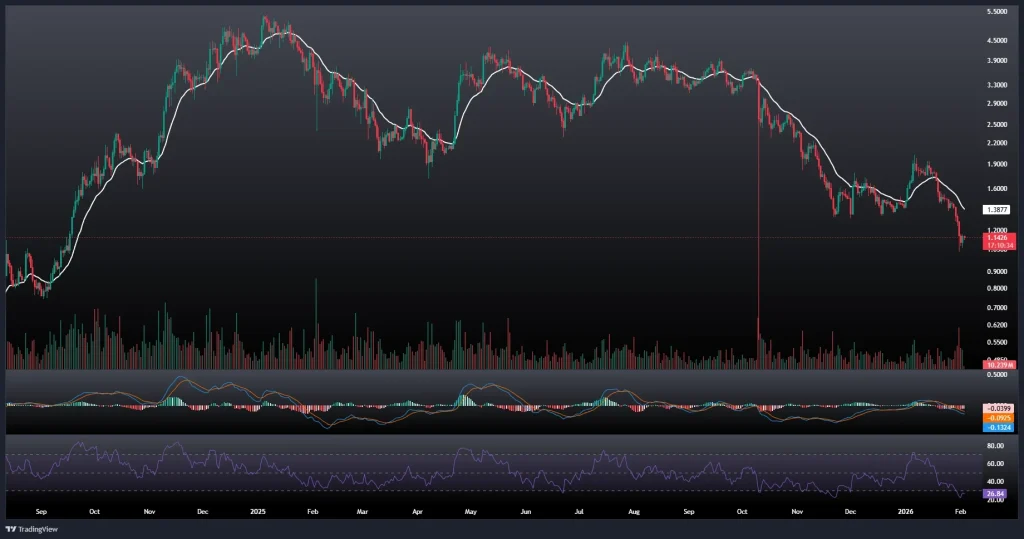Click the purple 26.84 RSI value label

995,492
